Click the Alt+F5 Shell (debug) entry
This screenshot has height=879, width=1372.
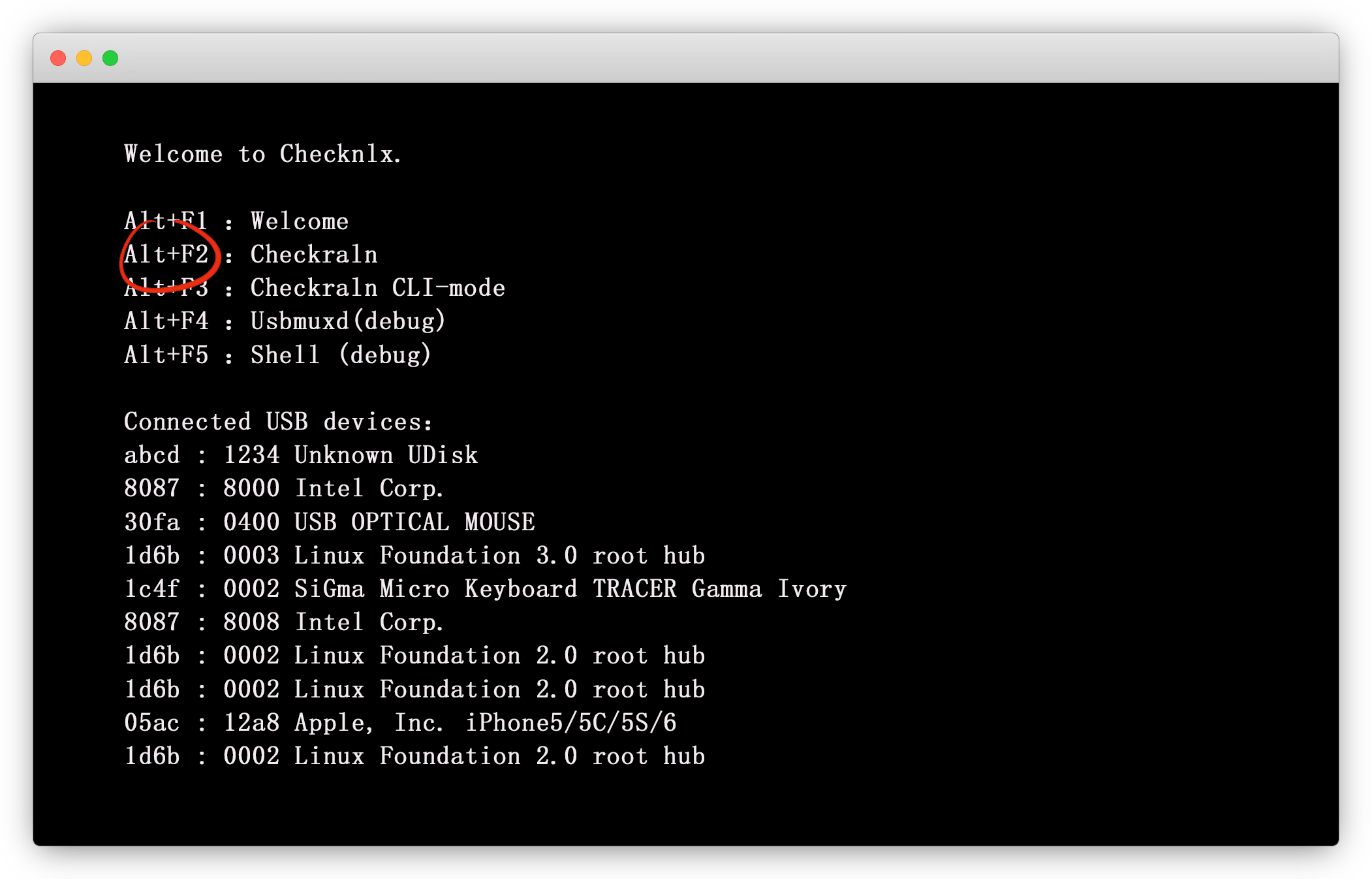click(x=277, y=355)
